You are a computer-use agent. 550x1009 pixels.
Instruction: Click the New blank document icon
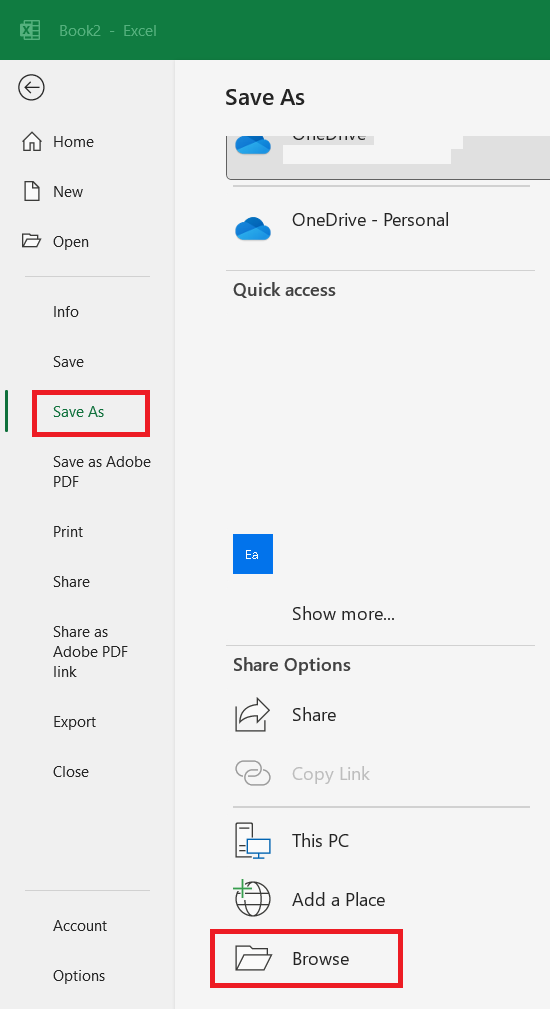pos(32,192)
